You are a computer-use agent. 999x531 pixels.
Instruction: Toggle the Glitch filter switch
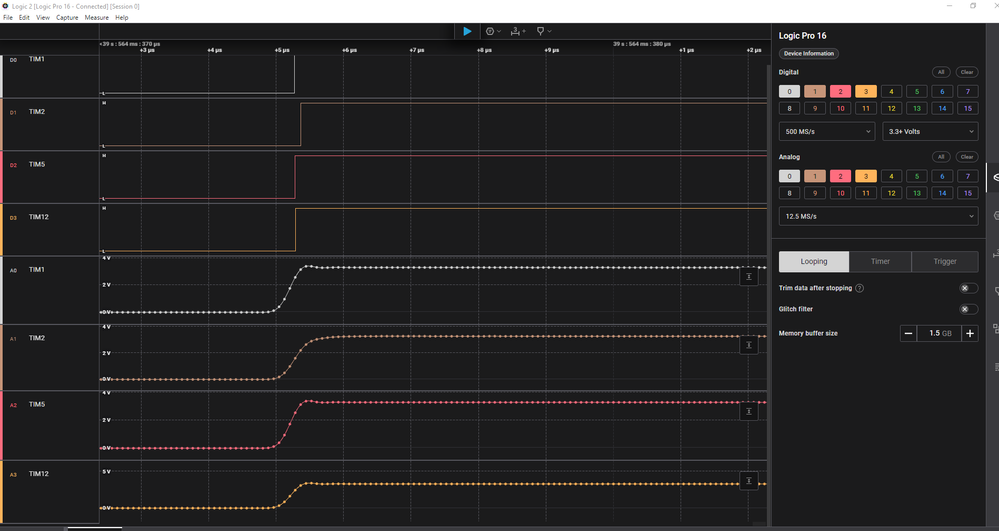coord(968,309)
